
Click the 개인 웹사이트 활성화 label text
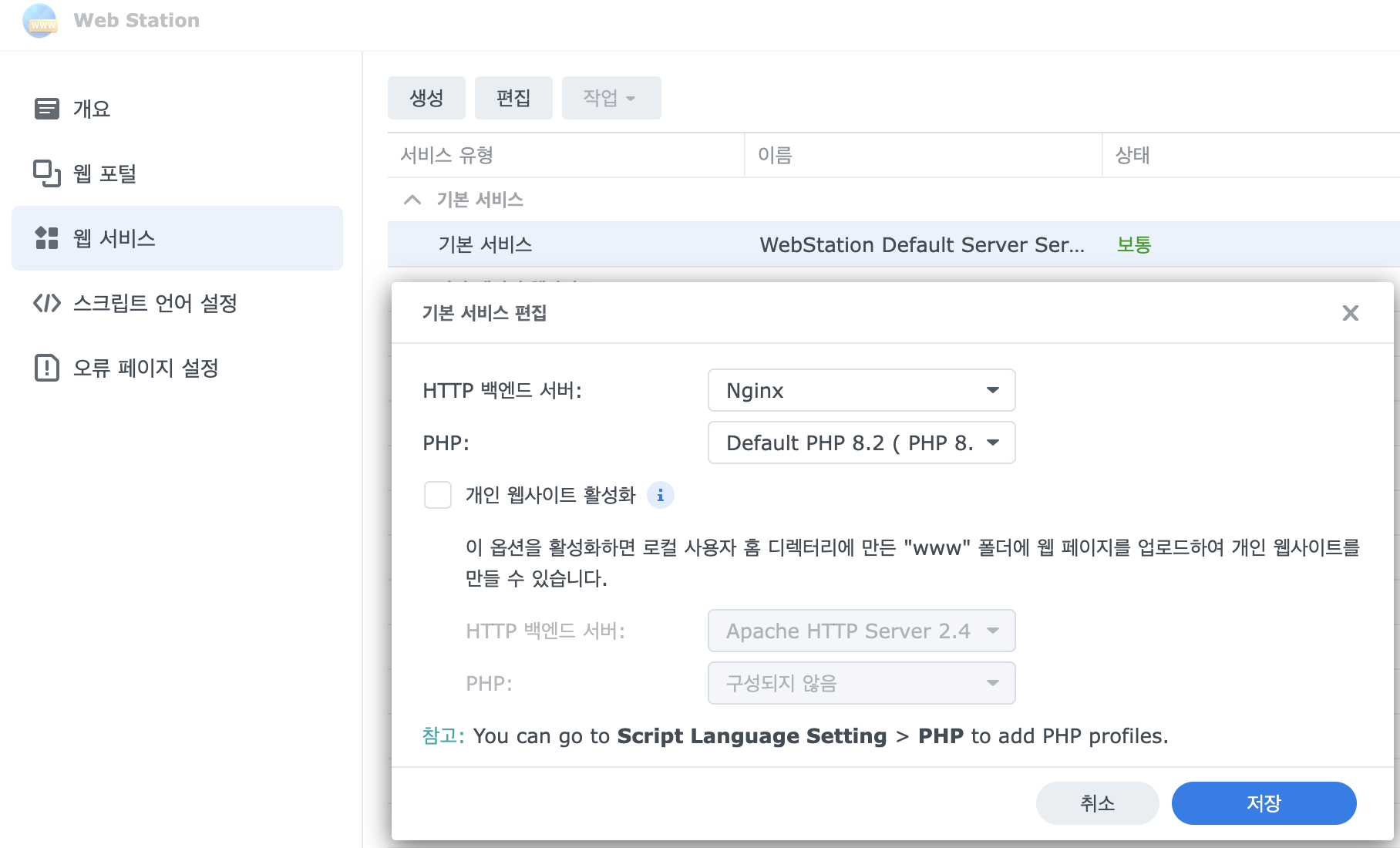550,495
